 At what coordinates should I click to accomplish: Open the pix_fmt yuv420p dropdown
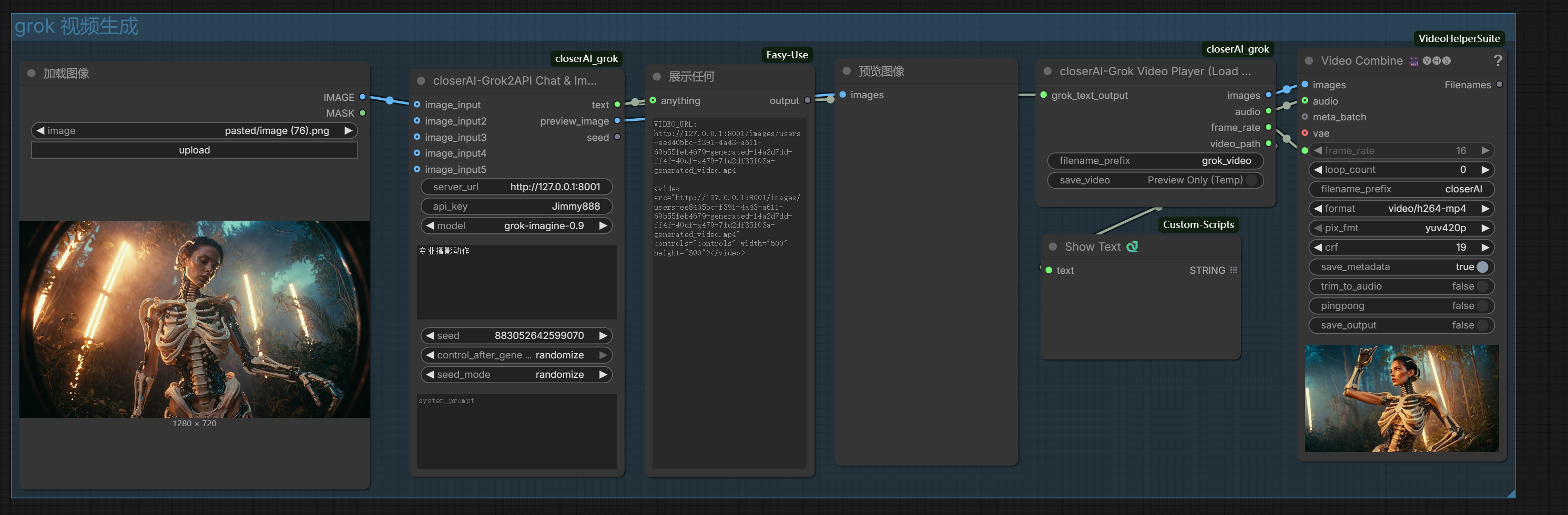1401,228
